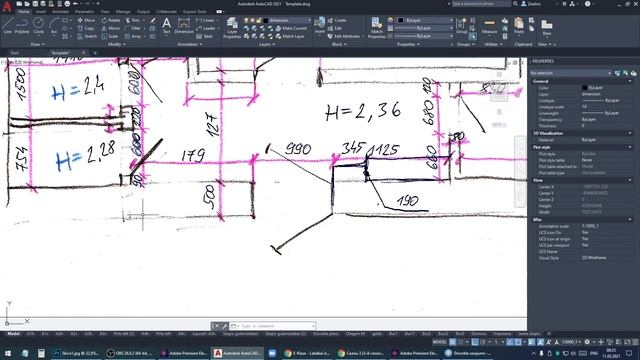Click the ByLayer color swatch in Properties ribbon
Viewport: 640px width, 360px height.
pyautogui.click(x=401, y=20)
